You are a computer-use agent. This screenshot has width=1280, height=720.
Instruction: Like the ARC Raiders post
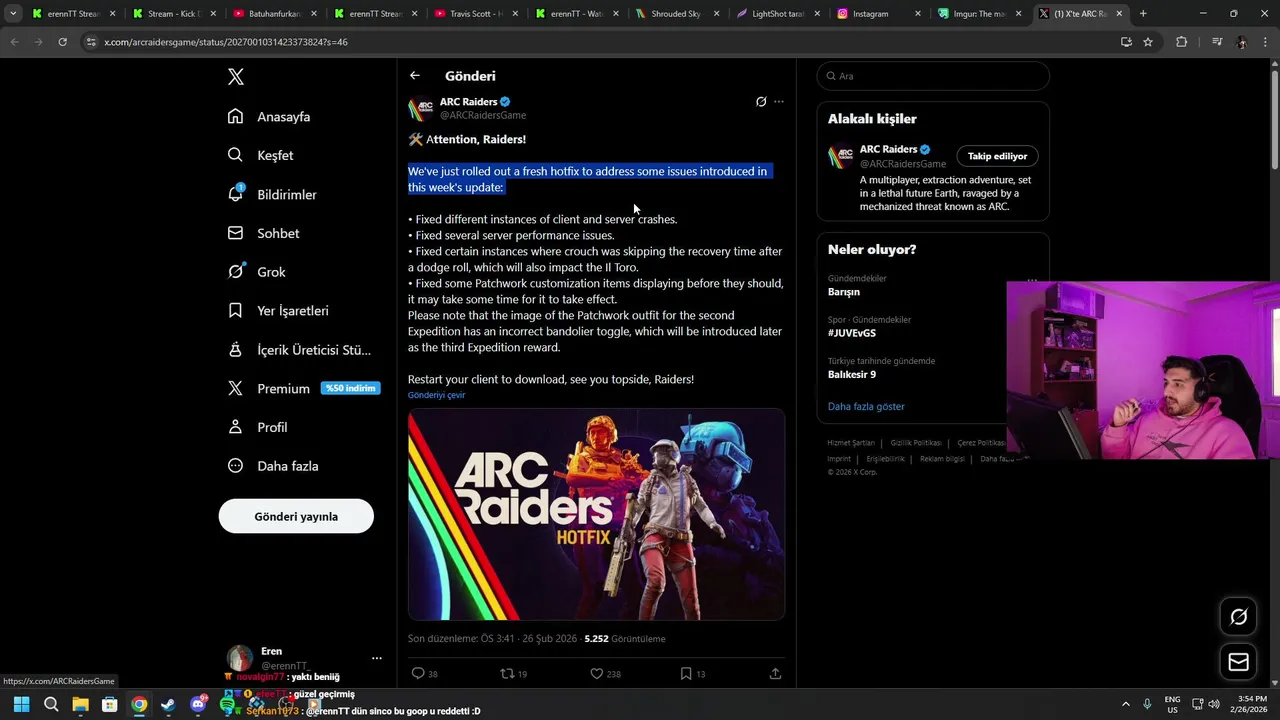[597, 674]
